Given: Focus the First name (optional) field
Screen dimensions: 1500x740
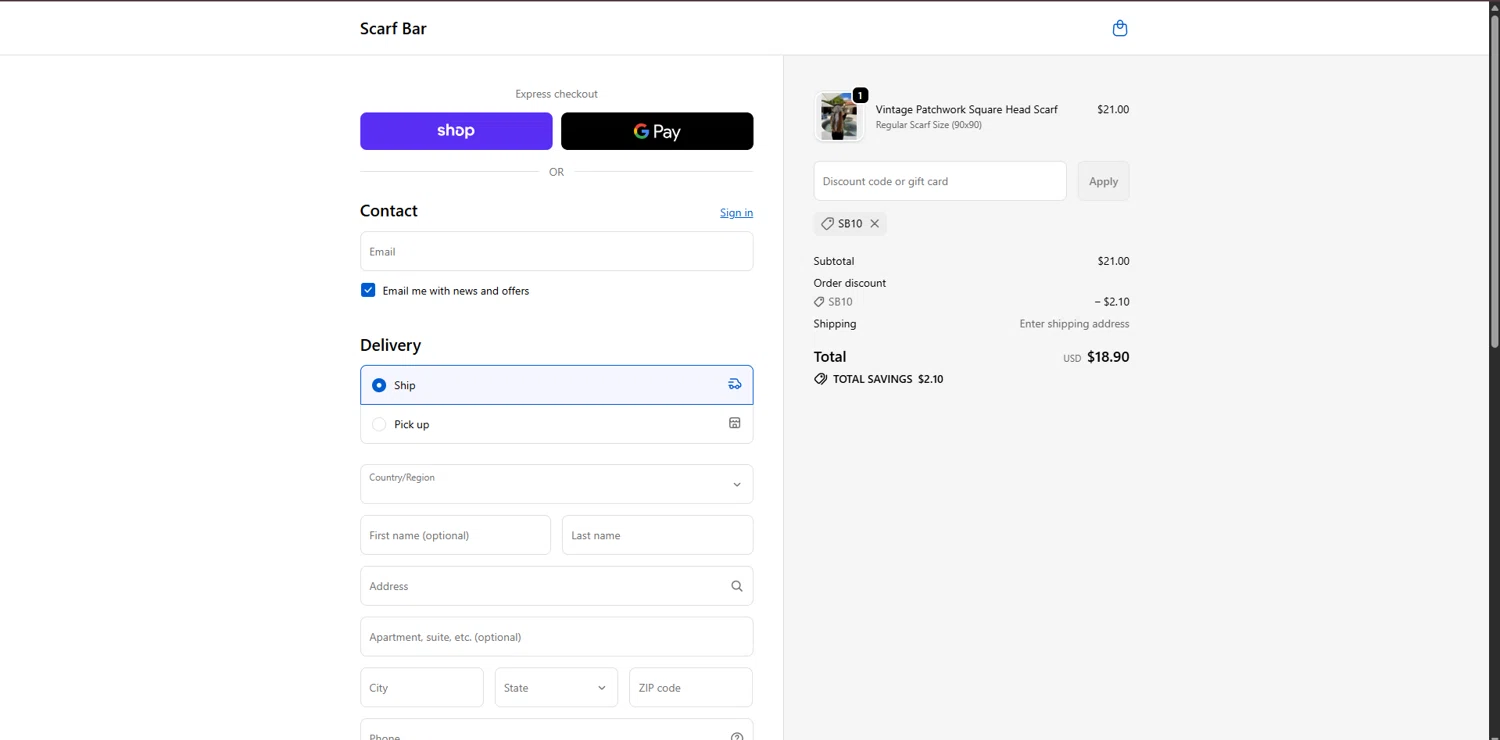Looking at the screenshot, I should 455,535.
